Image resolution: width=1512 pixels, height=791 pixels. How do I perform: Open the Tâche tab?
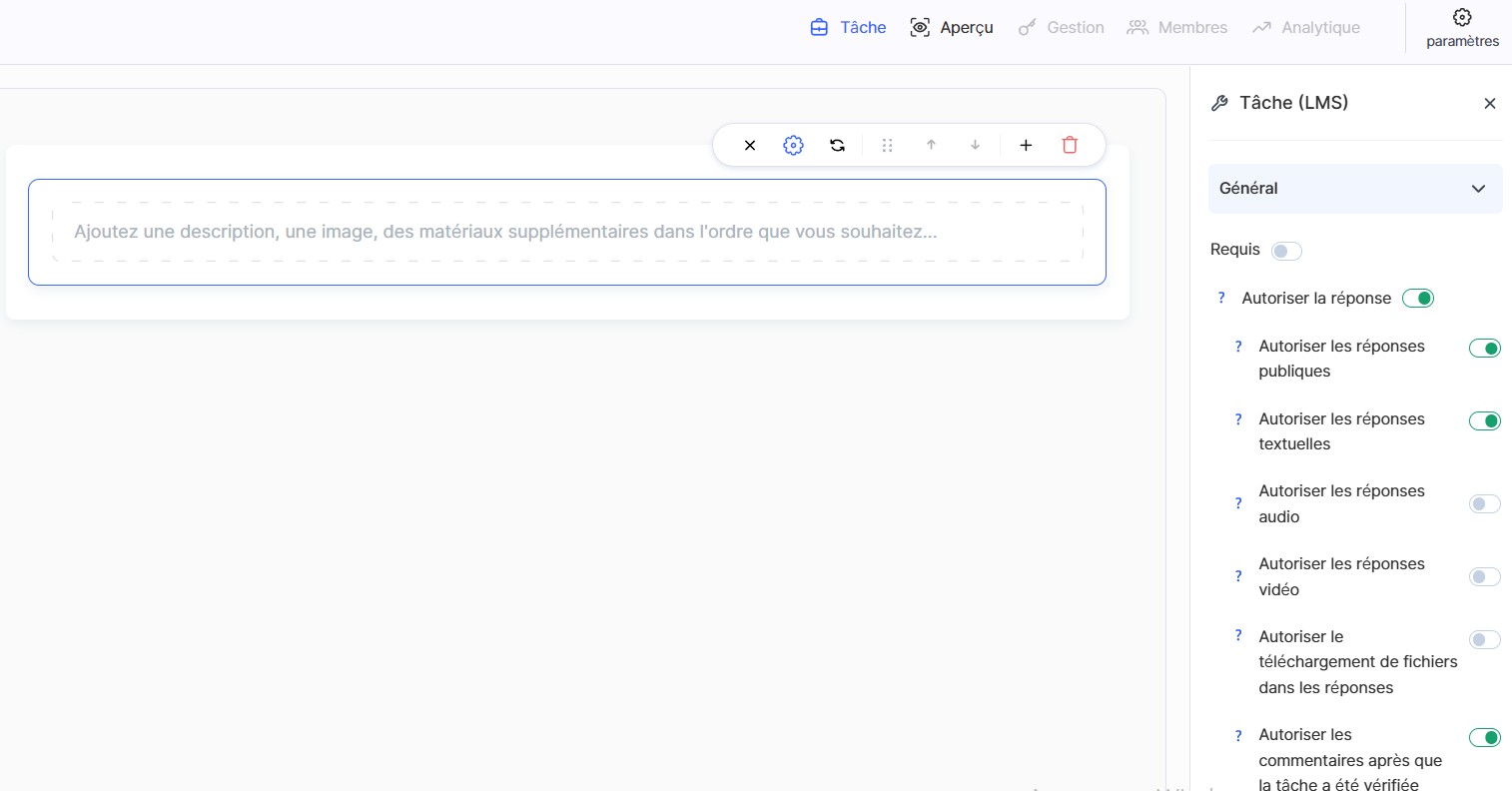click(848, 28)
